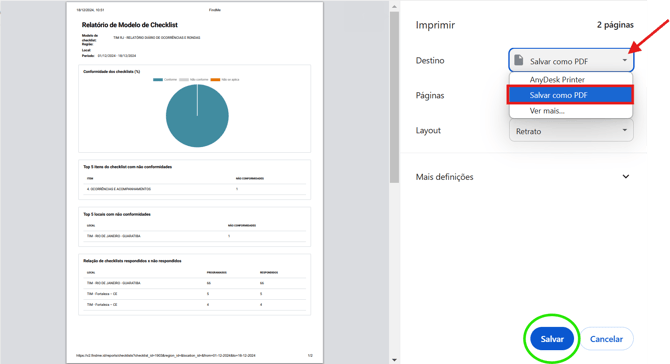Click the orange Não se aplica legend swatch
The width and height of the screenshot is (670, 364).
coord(215,79)
